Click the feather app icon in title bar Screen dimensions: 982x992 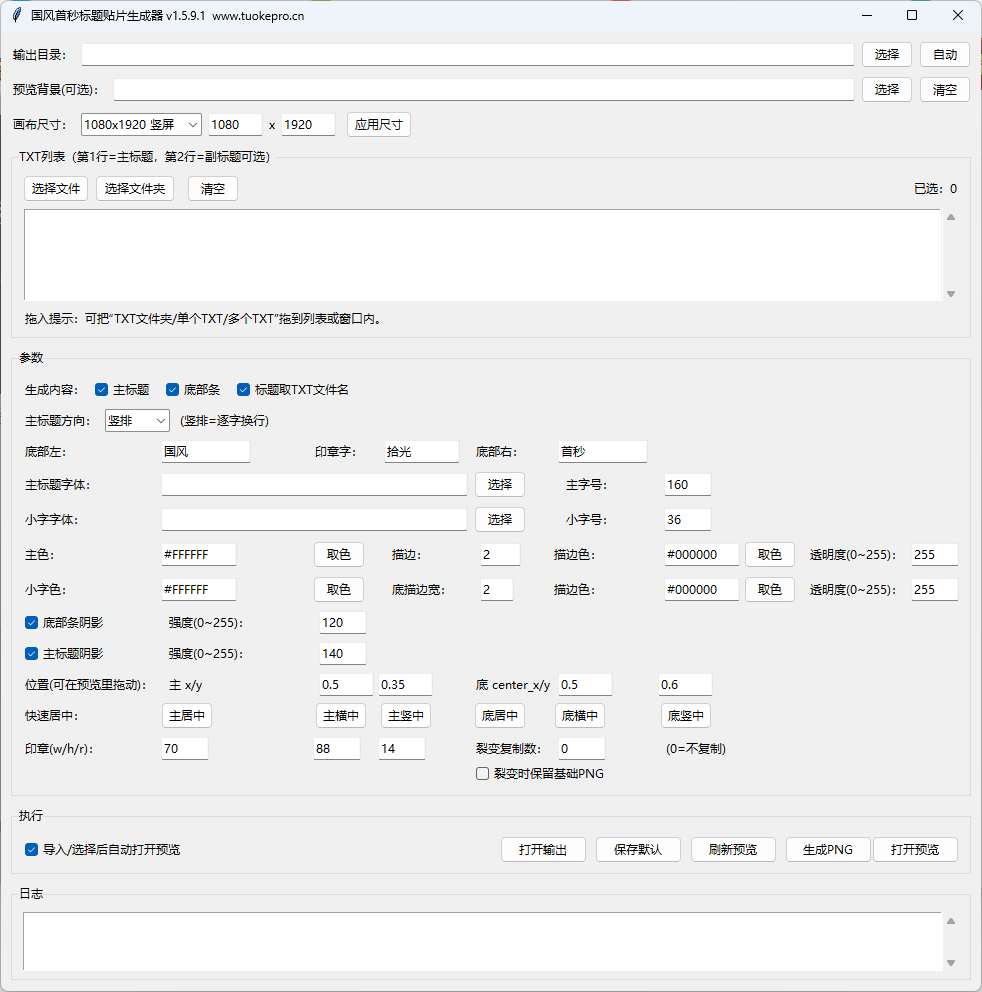(x=16, y=16)
